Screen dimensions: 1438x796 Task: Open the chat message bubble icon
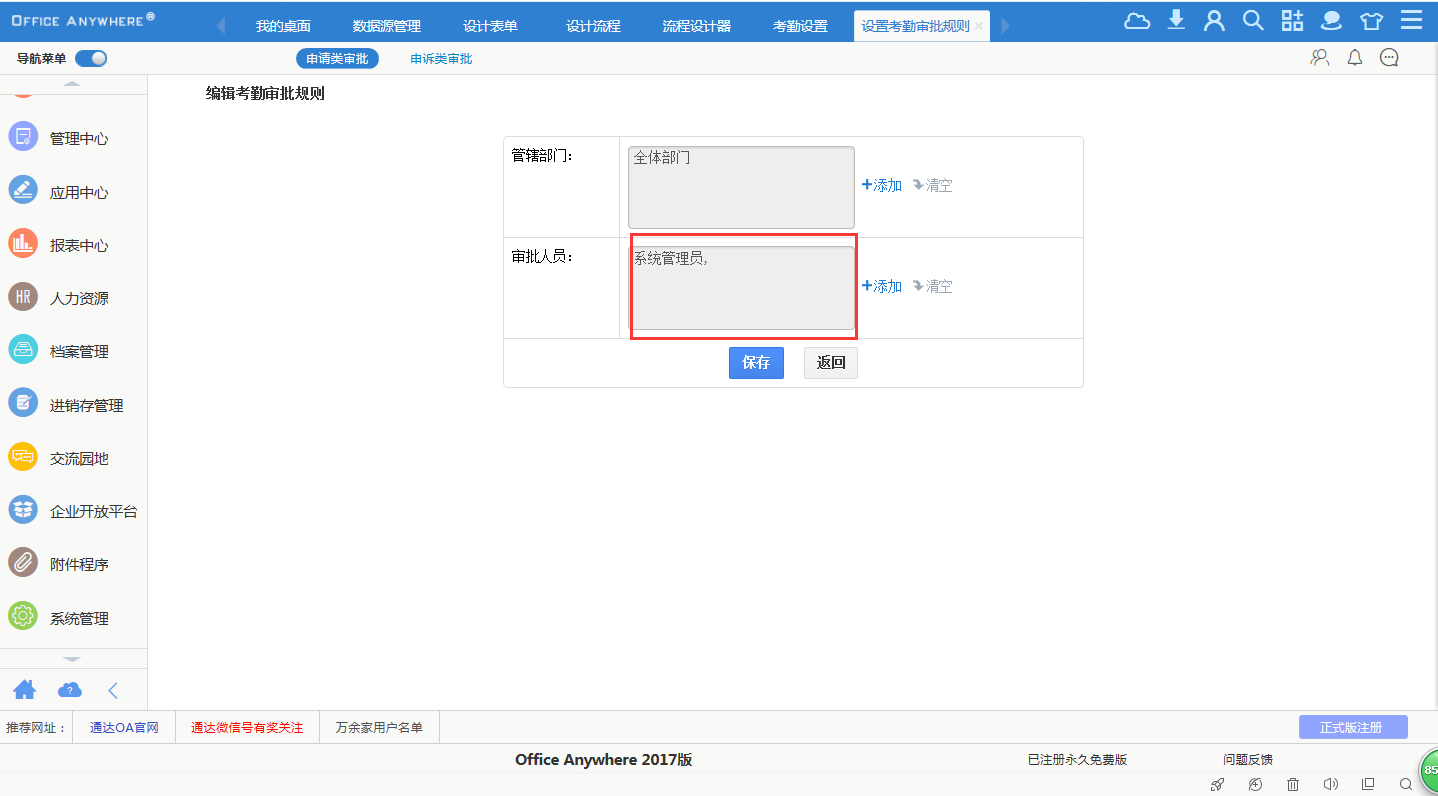pyautogui.click(x=1389, y=58)
